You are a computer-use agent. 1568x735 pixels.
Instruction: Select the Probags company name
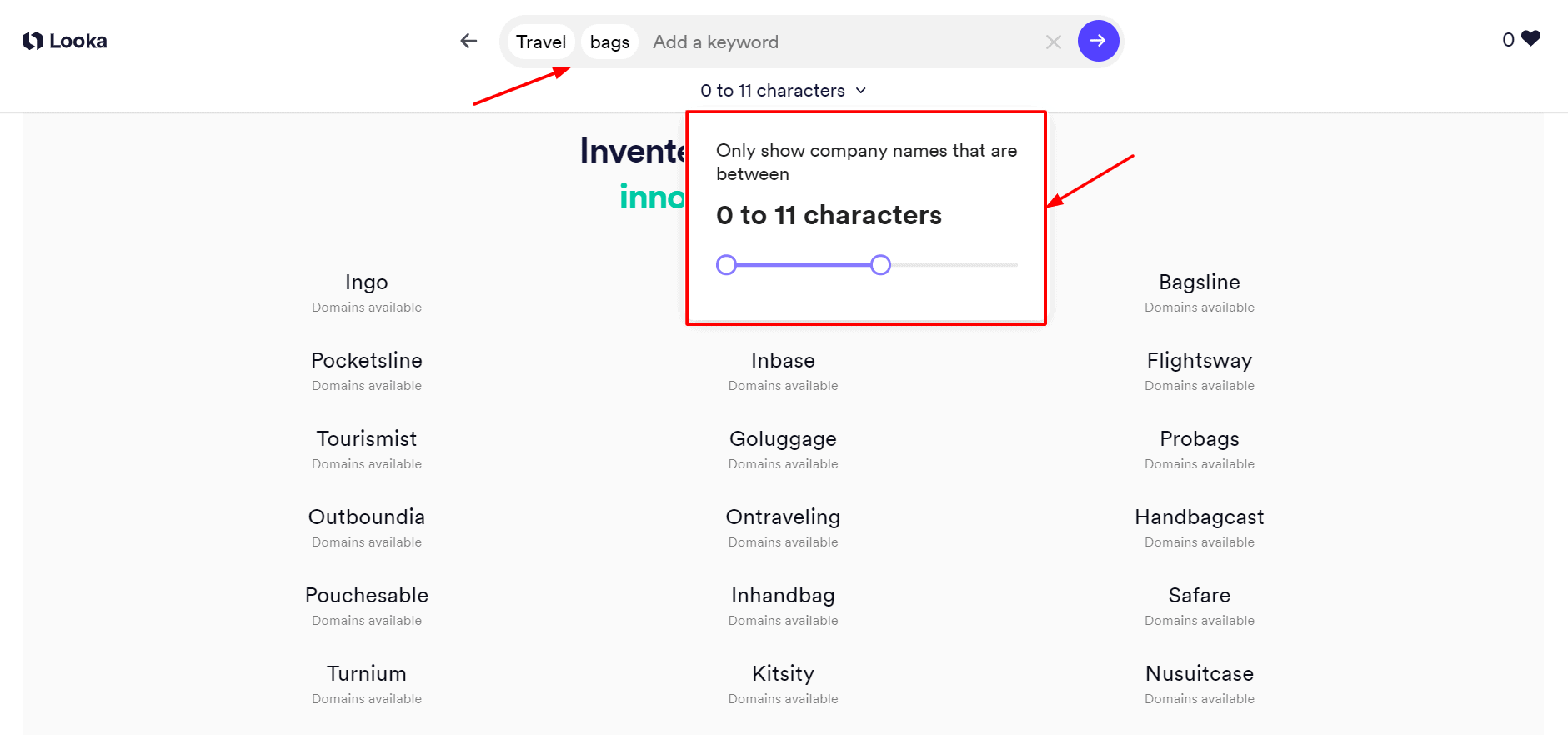[x=1199, y=439]
